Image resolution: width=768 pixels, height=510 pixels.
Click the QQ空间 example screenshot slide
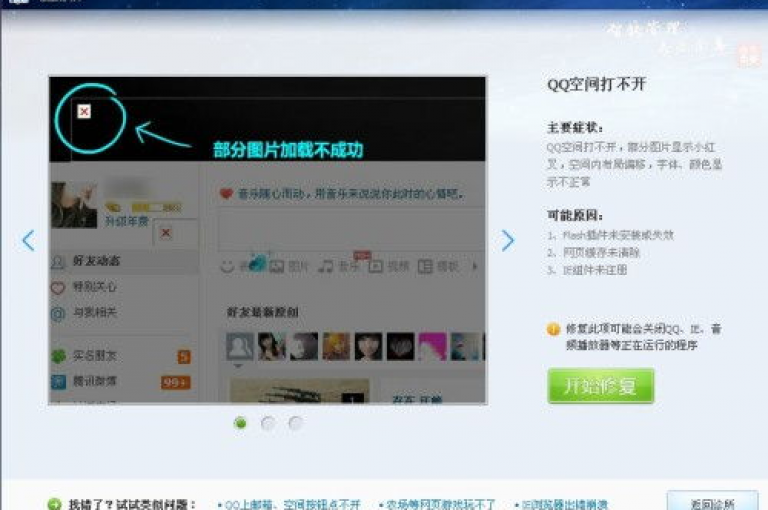[267, 240]
